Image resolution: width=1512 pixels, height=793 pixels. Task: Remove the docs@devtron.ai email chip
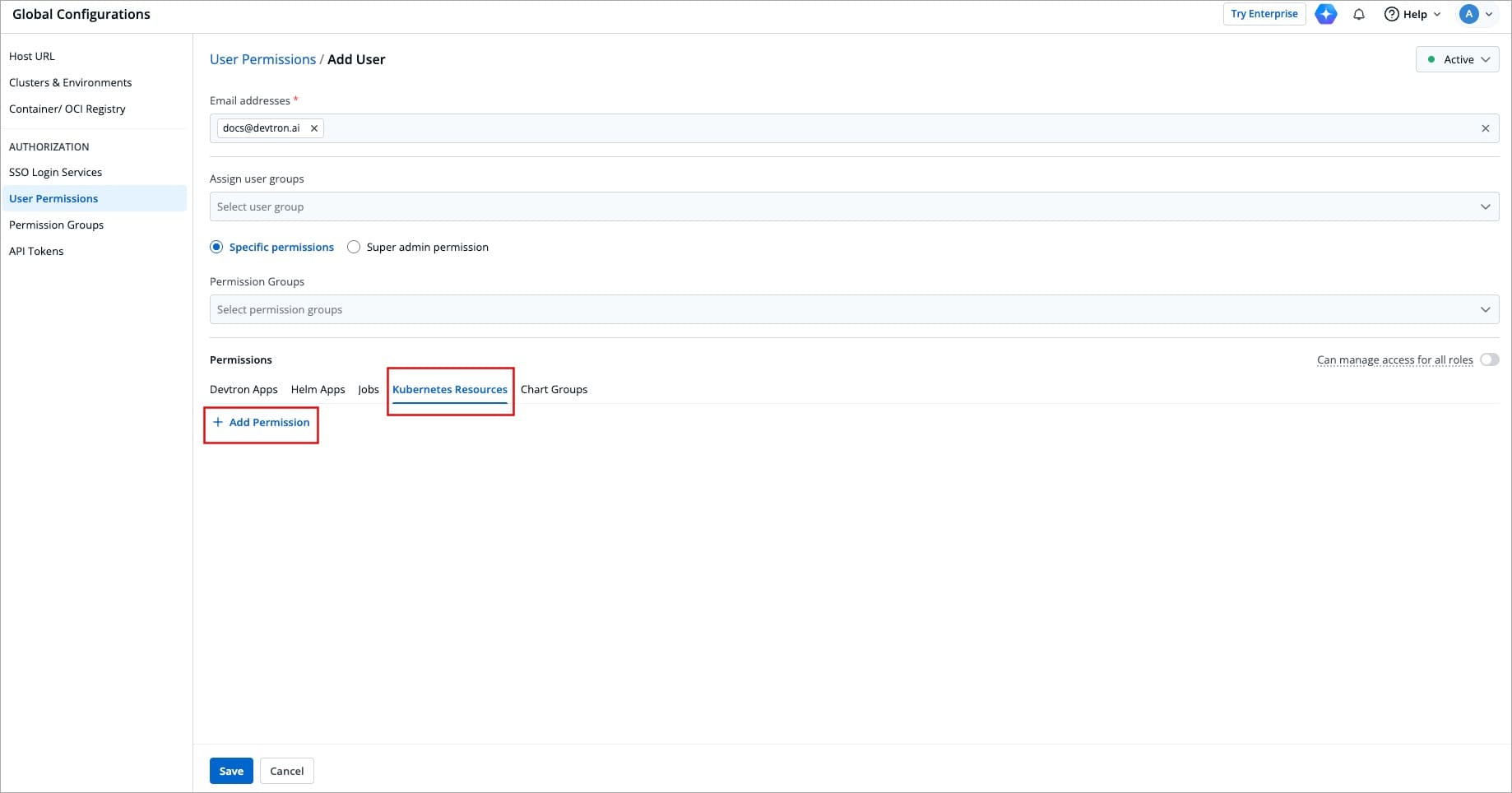pyautogui.click(x=314, y=128)
